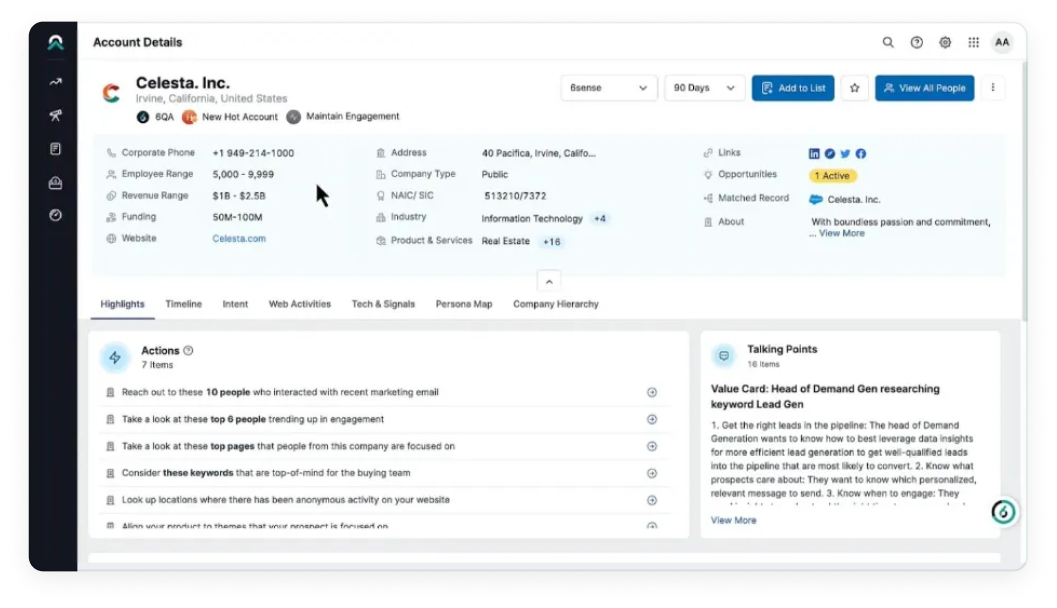Expand the +16 products badge
Image resolution: width=1057 pixels, height=608 pixels.
551,241
